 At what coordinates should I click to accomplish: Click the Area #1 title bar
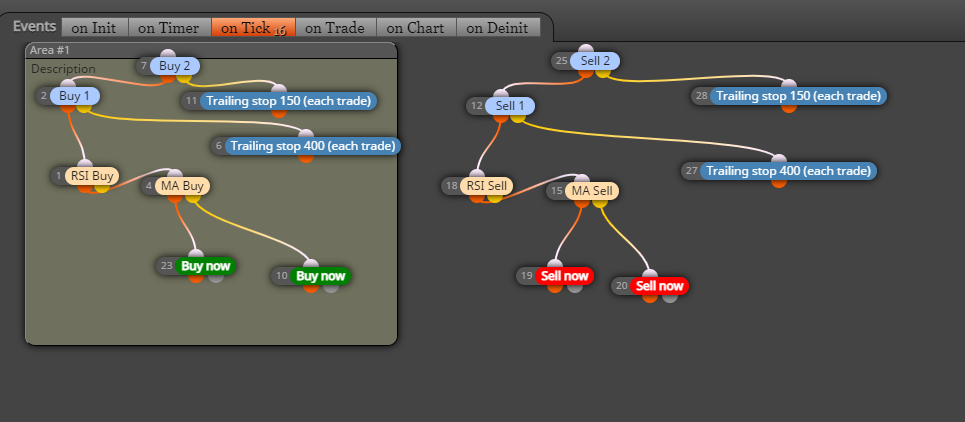pos(210,50)
